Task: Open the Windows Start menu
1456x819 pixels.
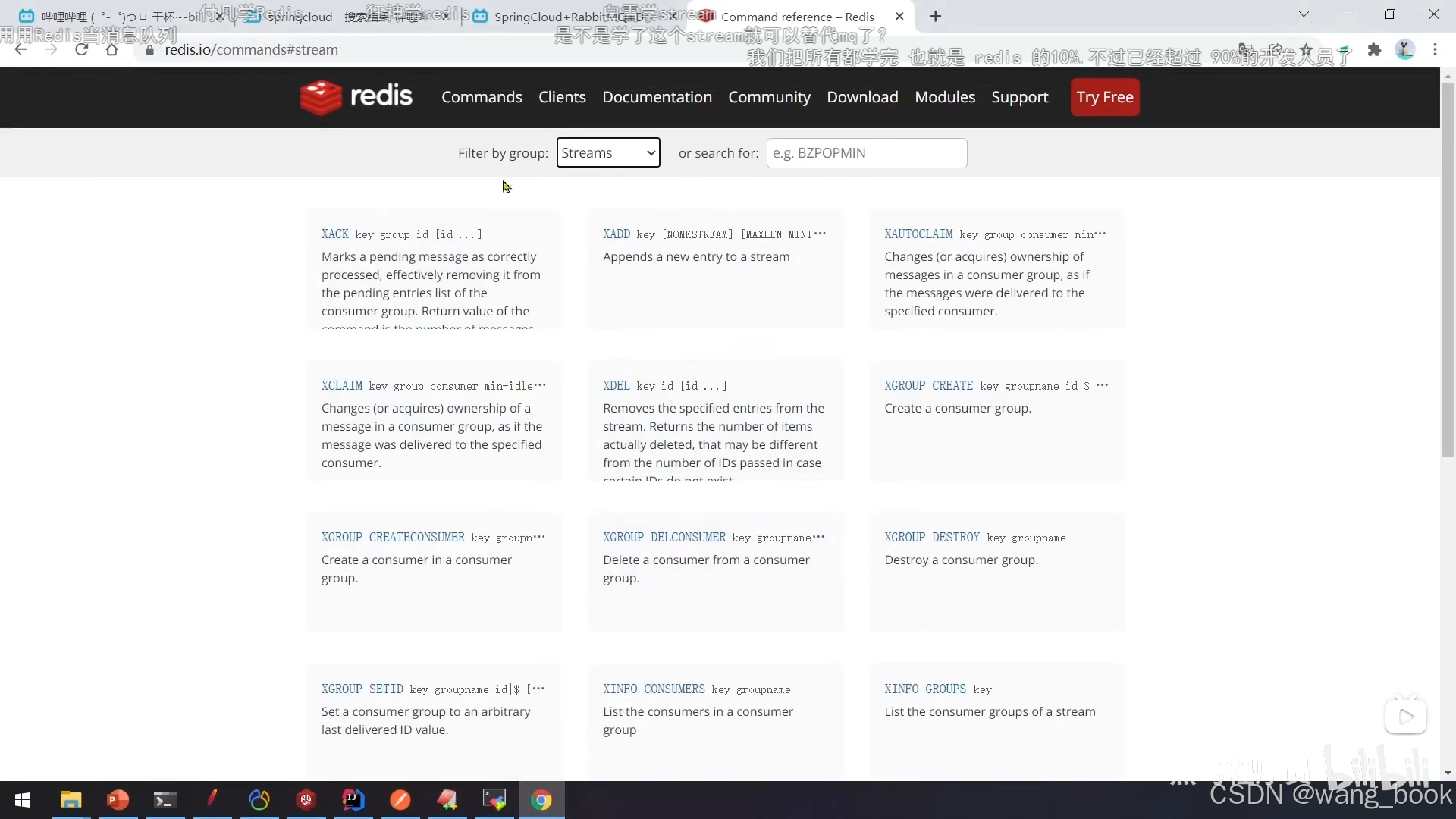Action: coord(23,800)
